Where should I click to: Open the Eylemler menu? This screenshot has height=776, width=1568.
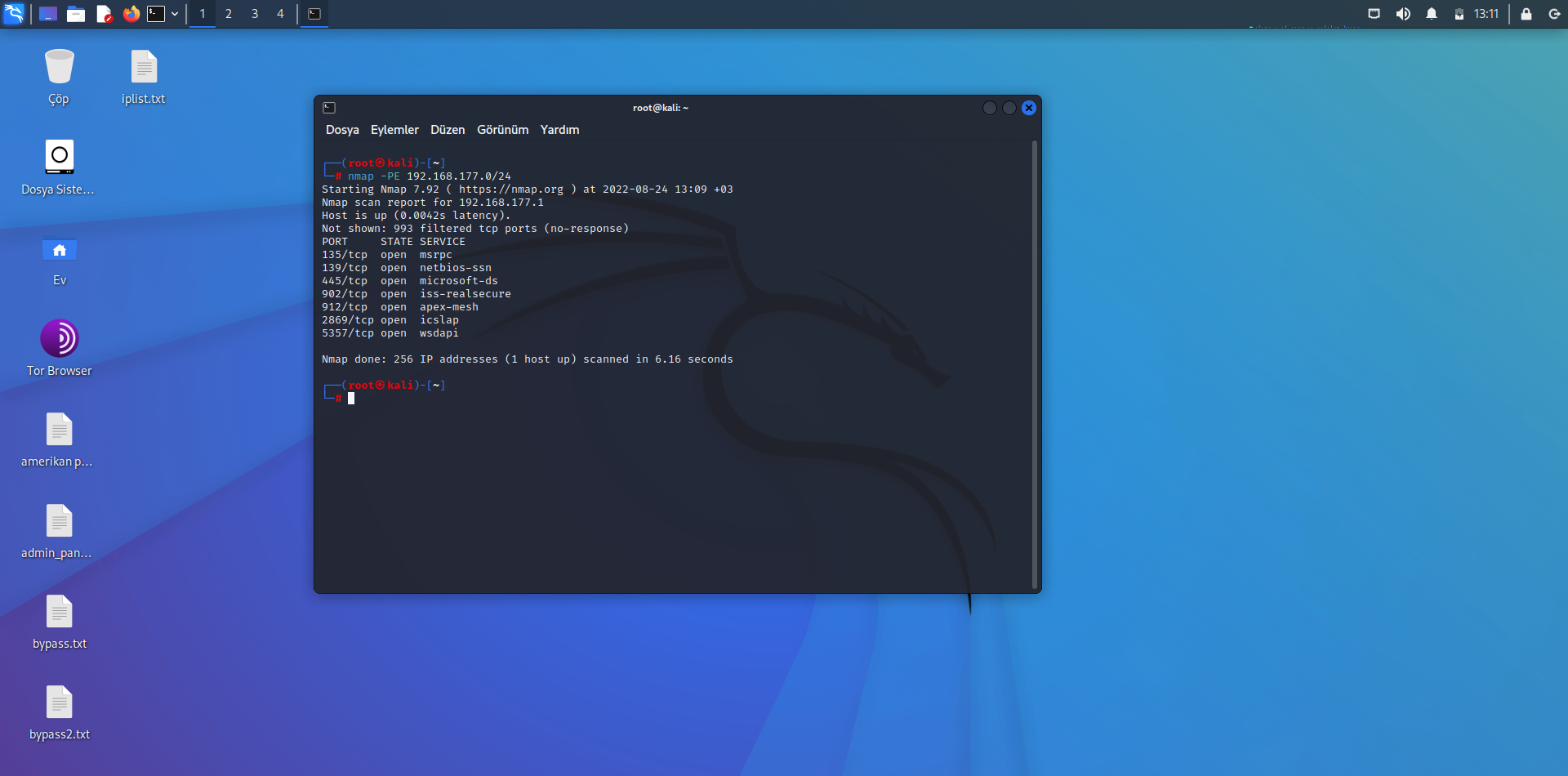coord(394,130)
